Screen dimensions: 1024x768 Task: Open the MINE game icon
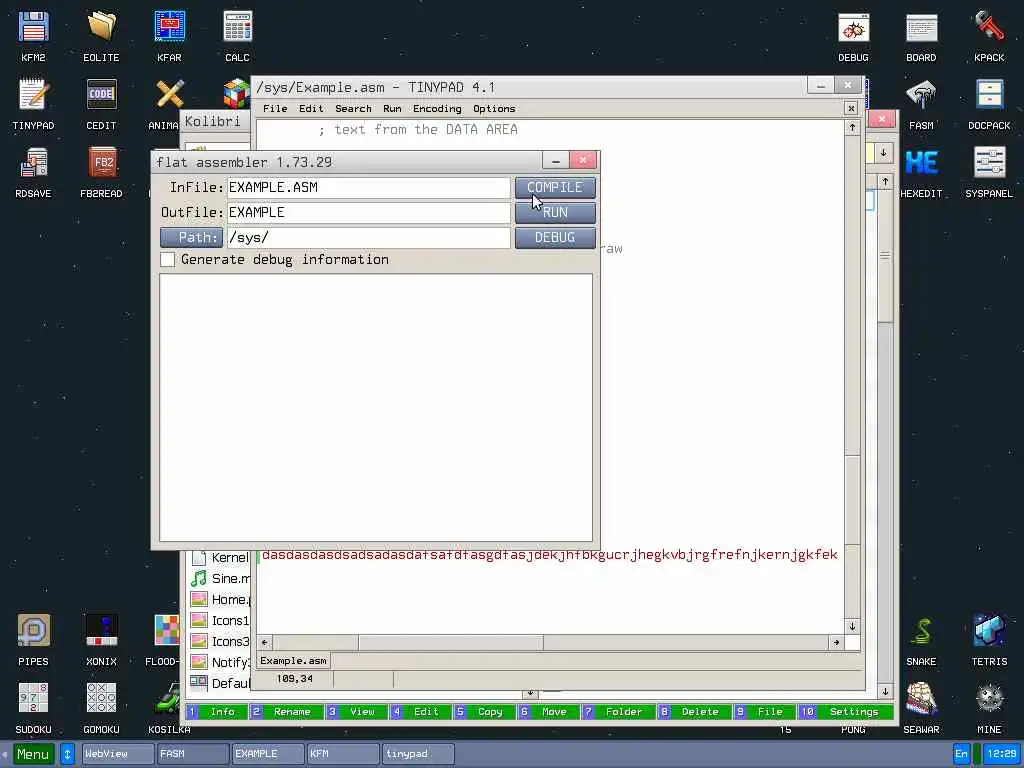click(x=989, y=708)
